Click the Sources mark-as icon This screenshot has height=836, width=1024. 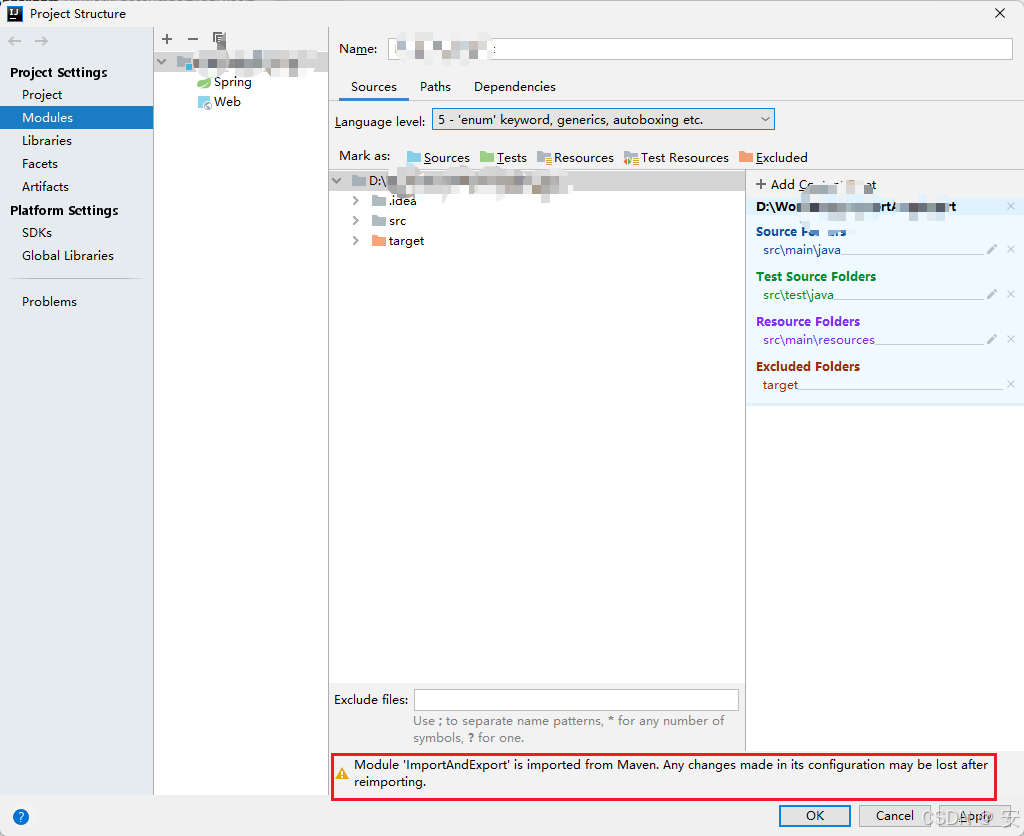[x=413, y=157]
